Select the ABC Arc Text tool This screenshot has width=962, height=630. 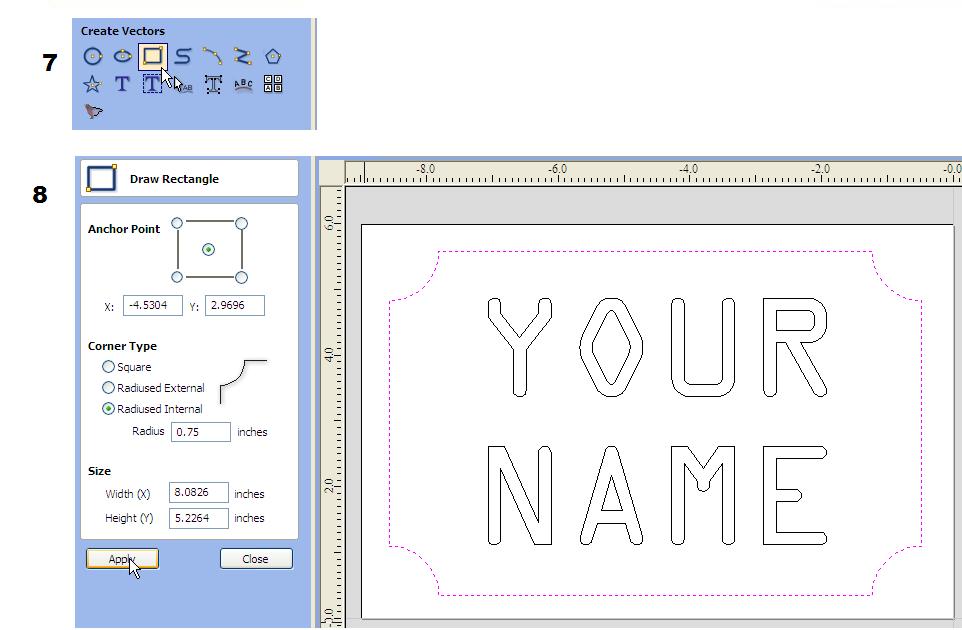[244, 85]
